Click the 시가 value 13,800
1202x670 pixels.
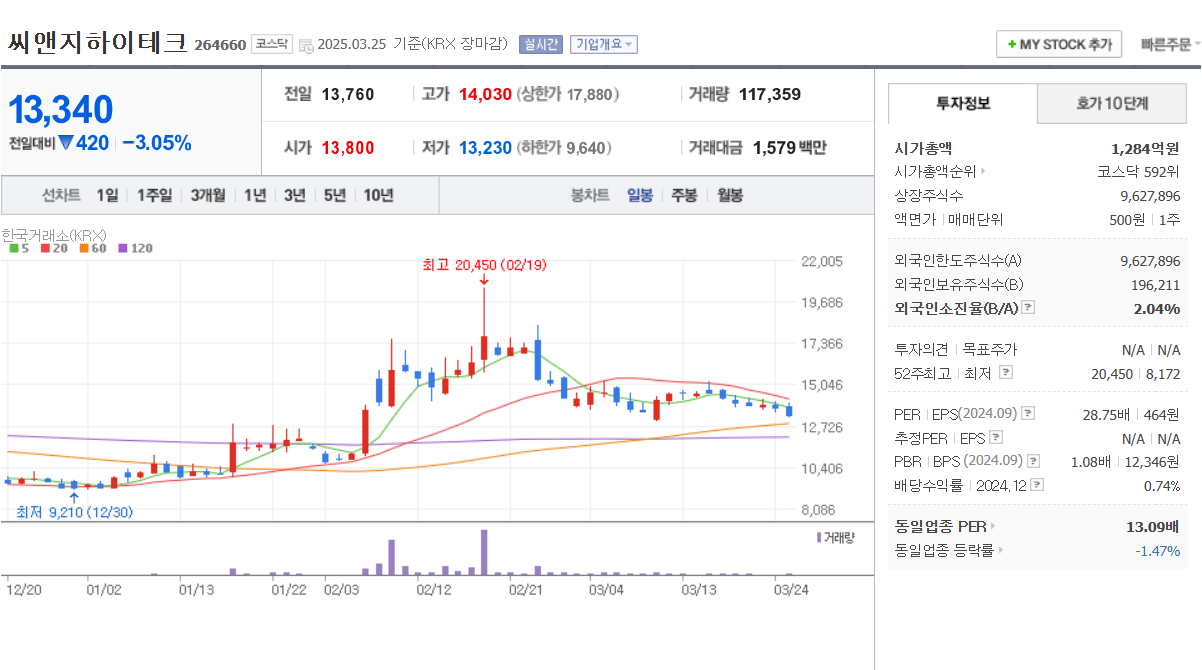coord(348,148)
